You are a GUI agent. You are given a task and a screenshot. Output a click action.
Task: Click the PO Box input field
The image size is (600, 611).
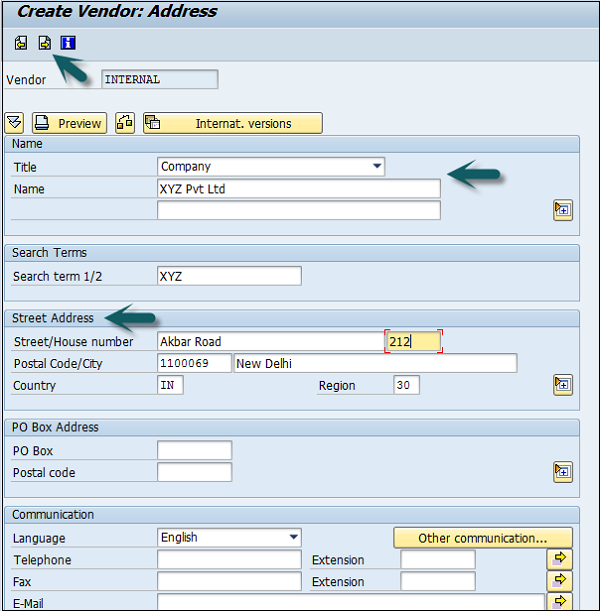click(194, 450)
